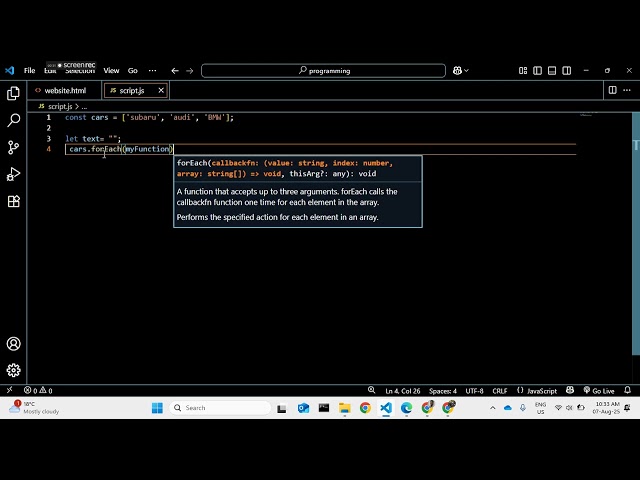The image size is (640, 480).
Task: Open the Extensions view
Action: pos(13,201)
